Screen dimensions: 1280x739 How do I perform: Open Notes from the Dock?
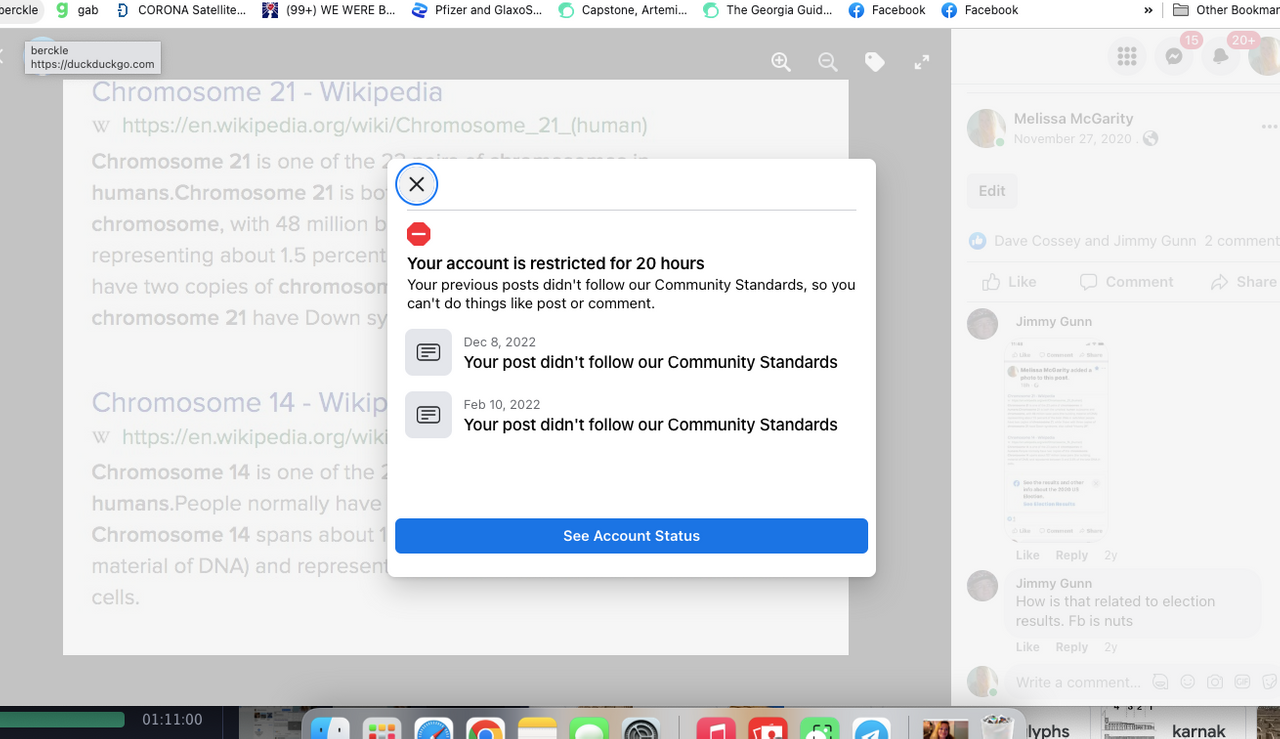[x=538, y=731]
